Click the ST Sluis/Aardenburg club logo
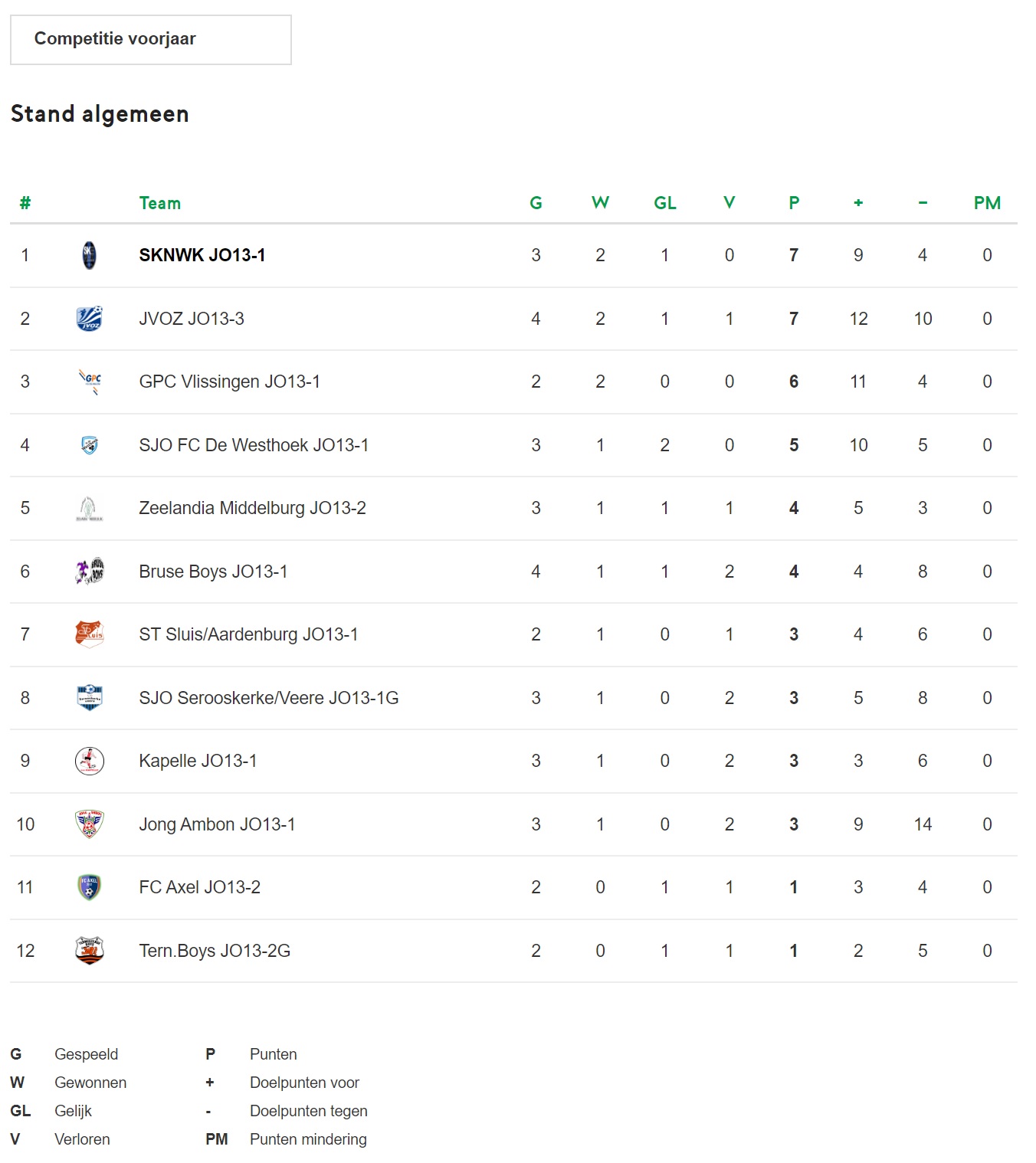Screen dimensions: 1036x1163 point(90,634)
